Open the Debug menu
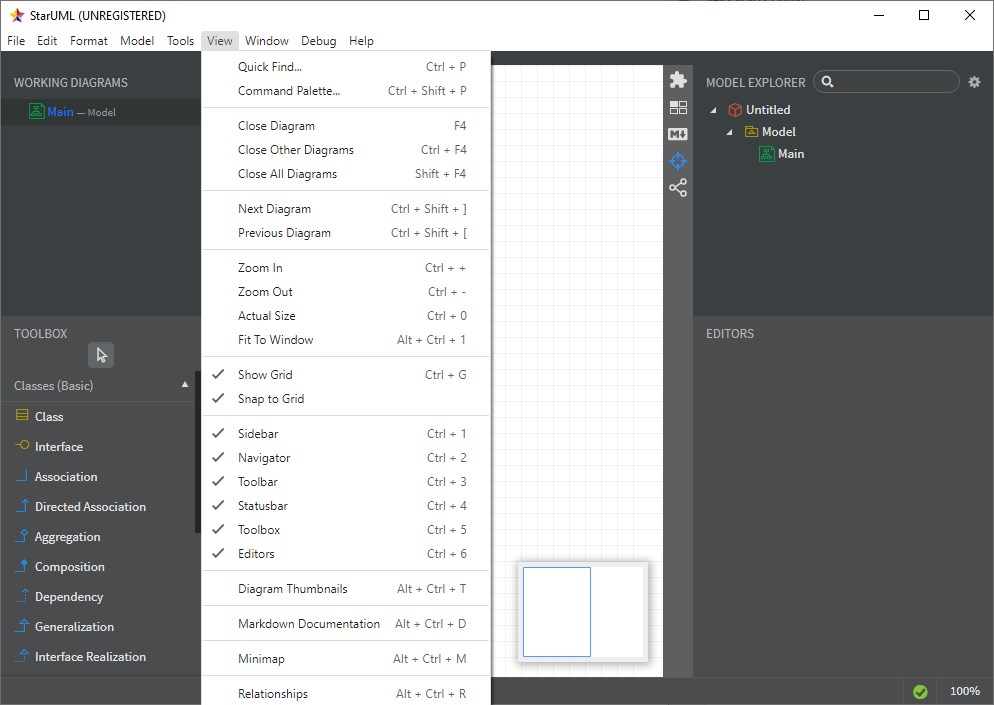The width and height of the screenshot is (994, 705). [319, 41]
